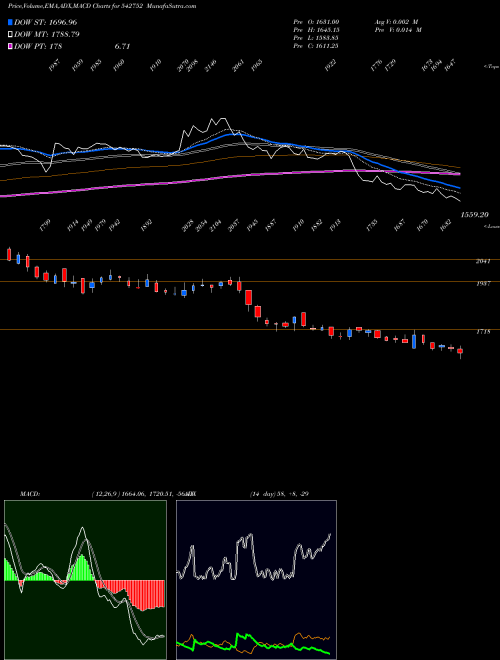Click the 1937 horizontal level label
This screenshot has width=500, height=660.
pos(483,284)
